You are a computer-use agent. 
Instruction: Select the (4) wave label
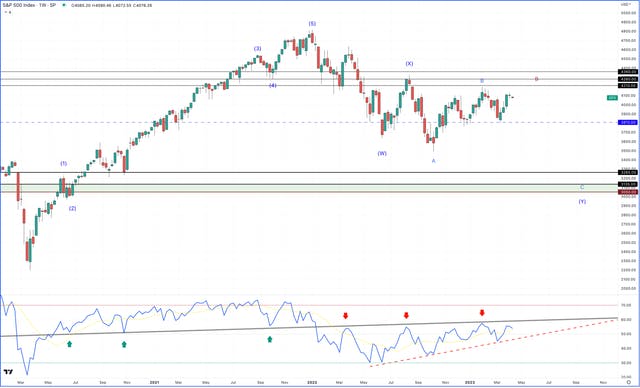[273, 85]
